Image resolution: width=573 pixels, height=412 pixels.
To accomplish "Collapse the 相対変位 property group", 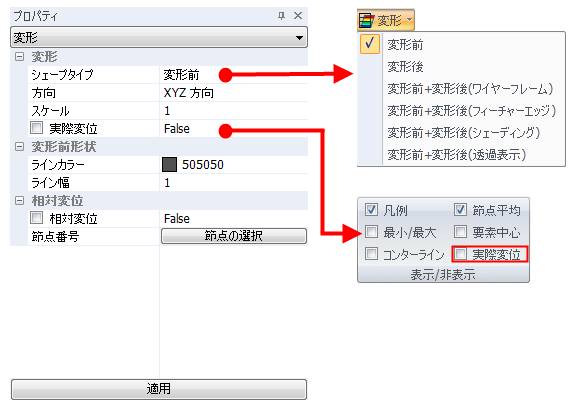I will (19, 201).
